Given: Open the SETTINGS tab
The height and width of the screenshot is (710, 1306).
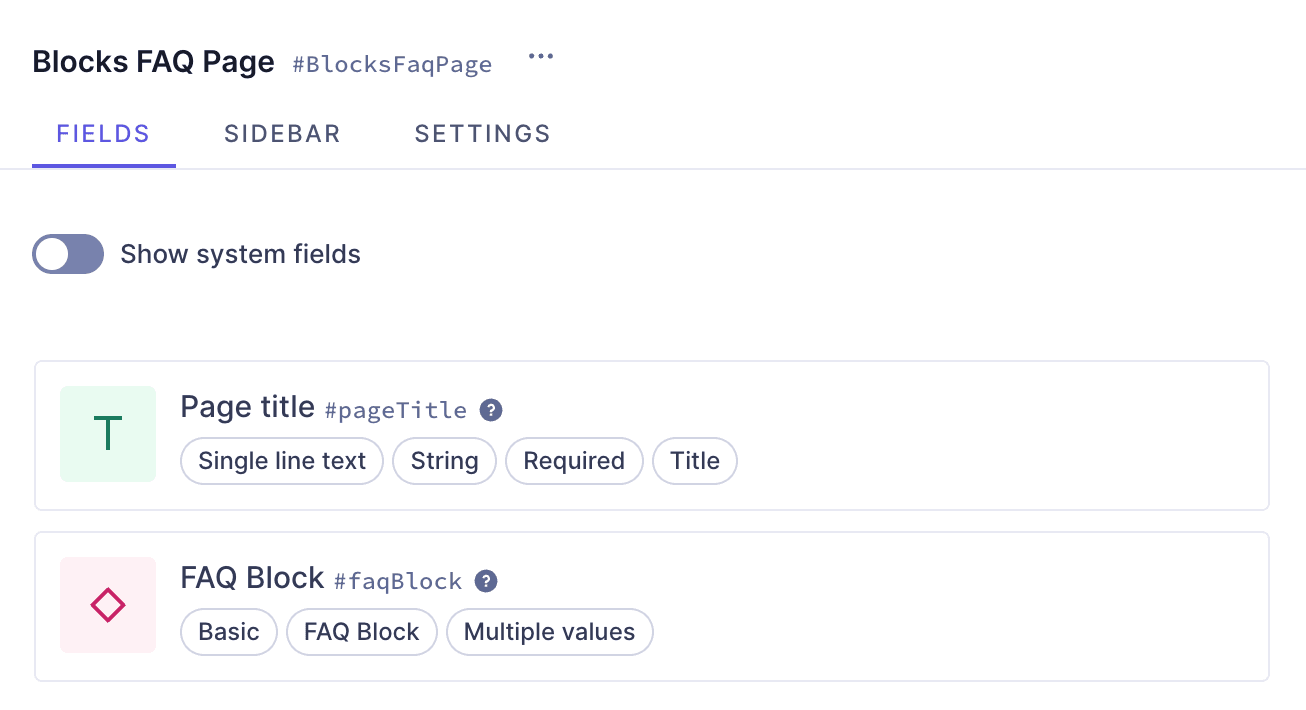Looking at the screenshot, I should tap(482, 133).
